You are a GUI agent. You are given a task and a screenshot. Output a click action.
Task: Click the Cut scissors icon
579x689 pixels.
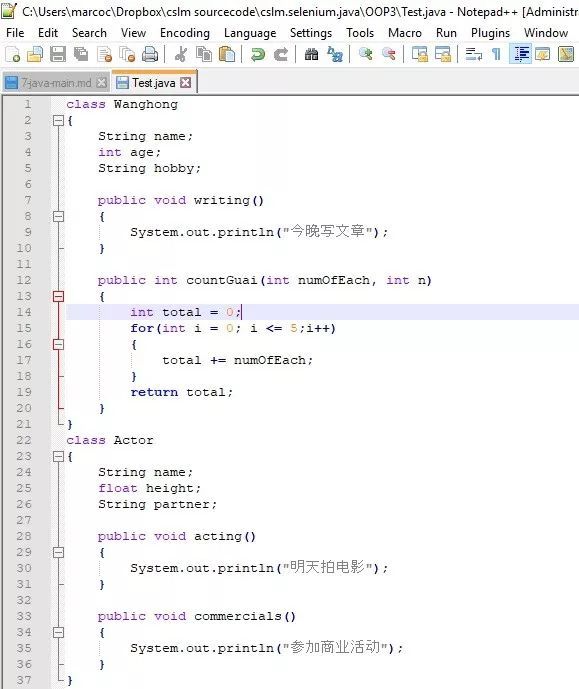[x=181, y=54]
